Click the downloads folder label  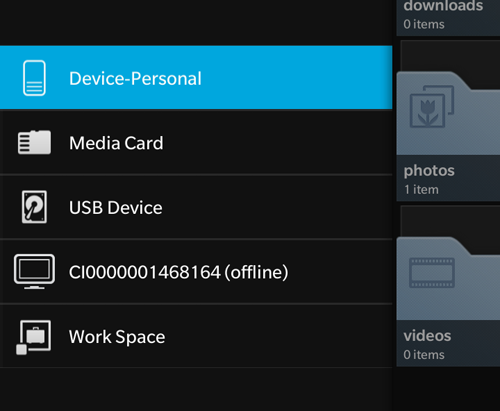[443, 6]
